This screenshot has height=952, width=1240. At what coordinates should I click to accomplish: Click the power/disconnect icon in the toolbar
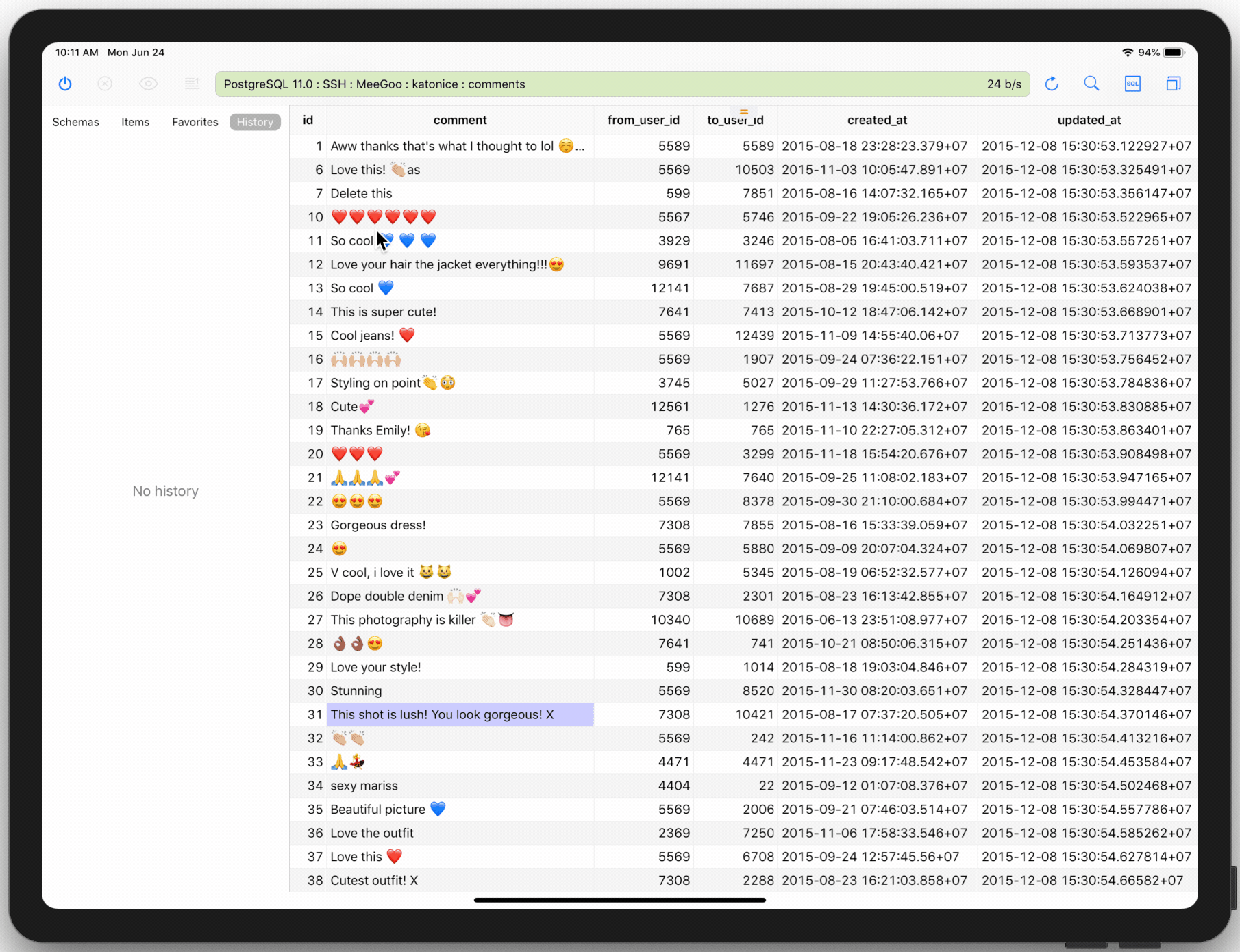[x=64, y=84]
